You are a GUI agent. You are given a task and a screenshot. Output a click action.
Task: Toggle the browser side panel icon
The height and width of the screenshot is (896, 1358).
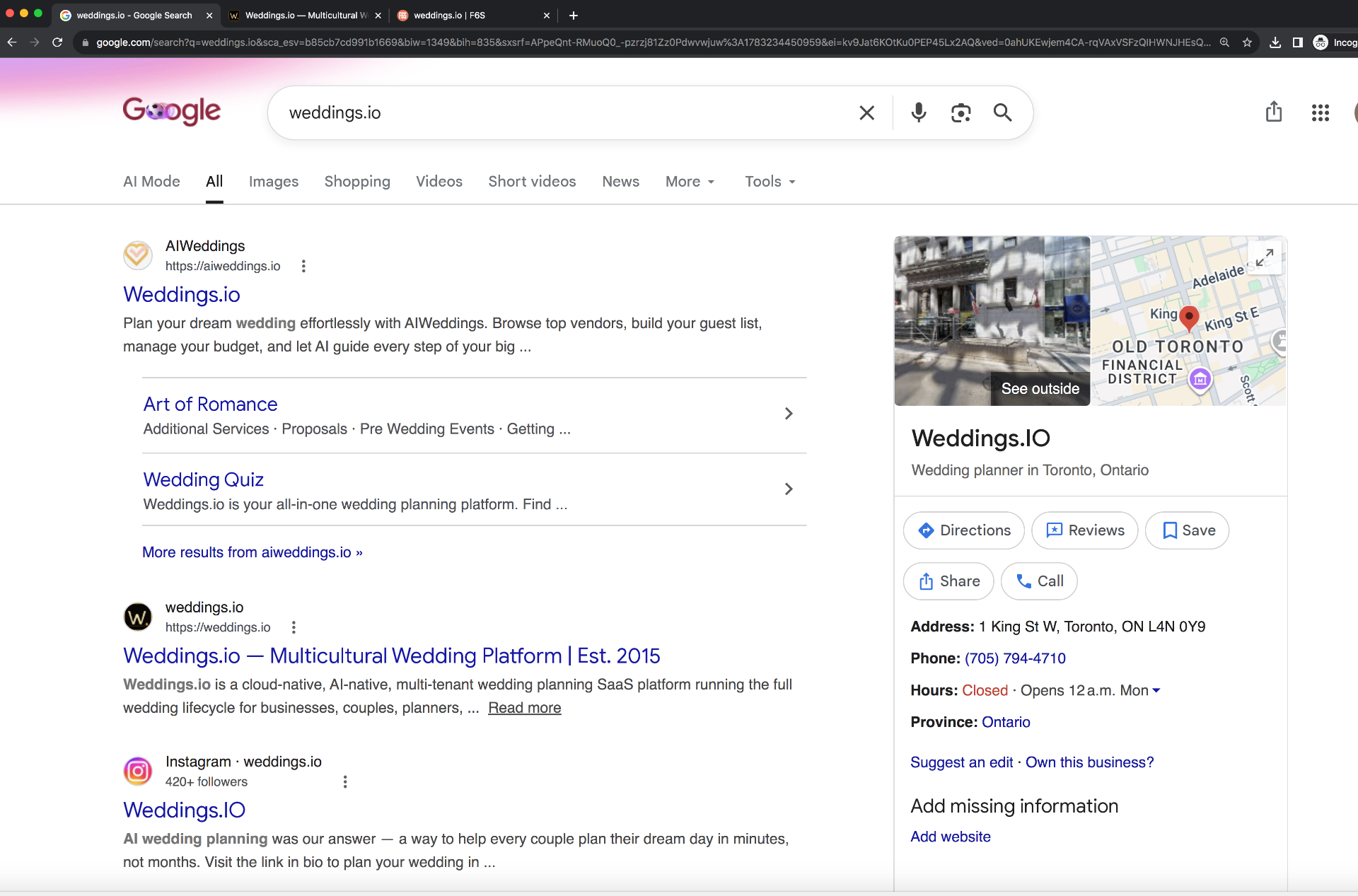tap(1297, 42)
